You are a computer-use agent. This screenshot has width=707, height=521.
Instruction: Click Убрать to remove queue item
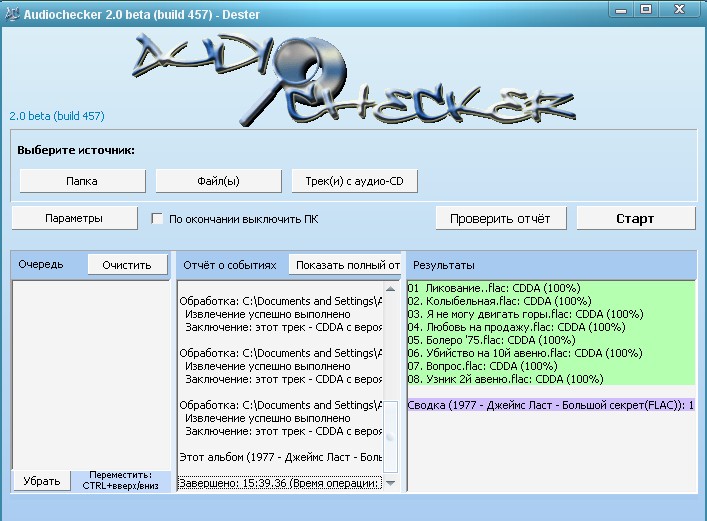coord(42,481)
